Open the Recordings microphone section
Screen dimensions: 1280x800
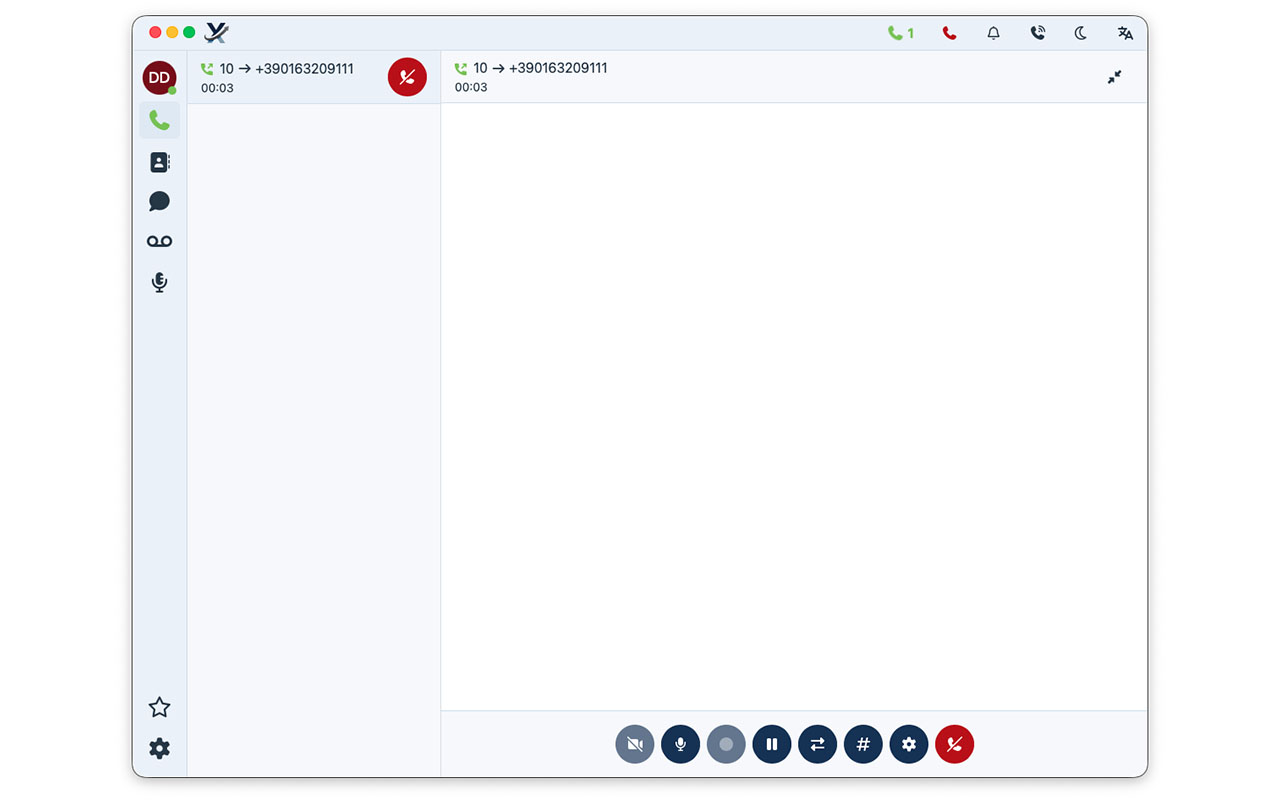click(159, 282)
